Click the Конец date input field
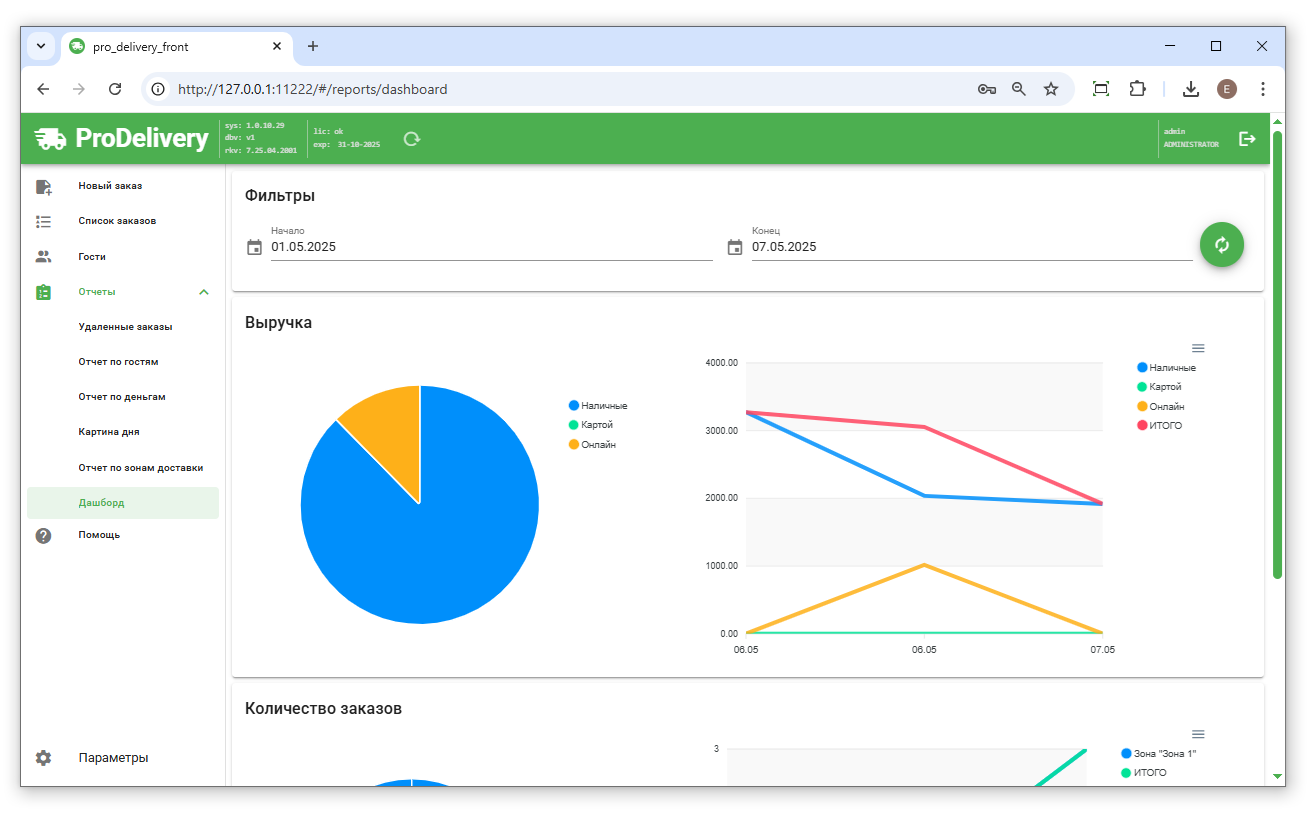 coord(970,247)
